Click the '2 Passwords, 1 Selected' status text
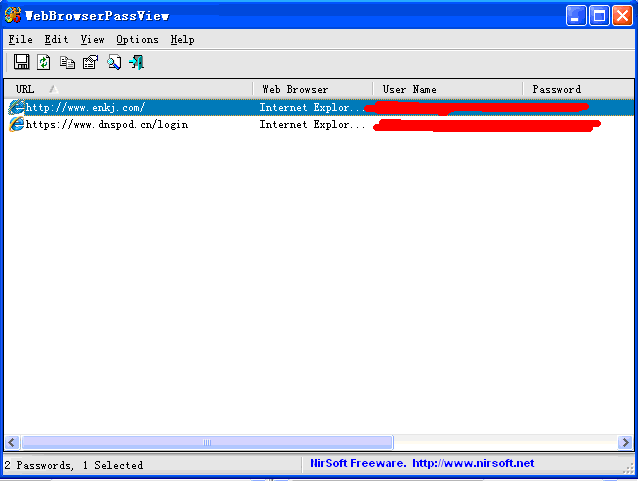 [x=74, y=465]
